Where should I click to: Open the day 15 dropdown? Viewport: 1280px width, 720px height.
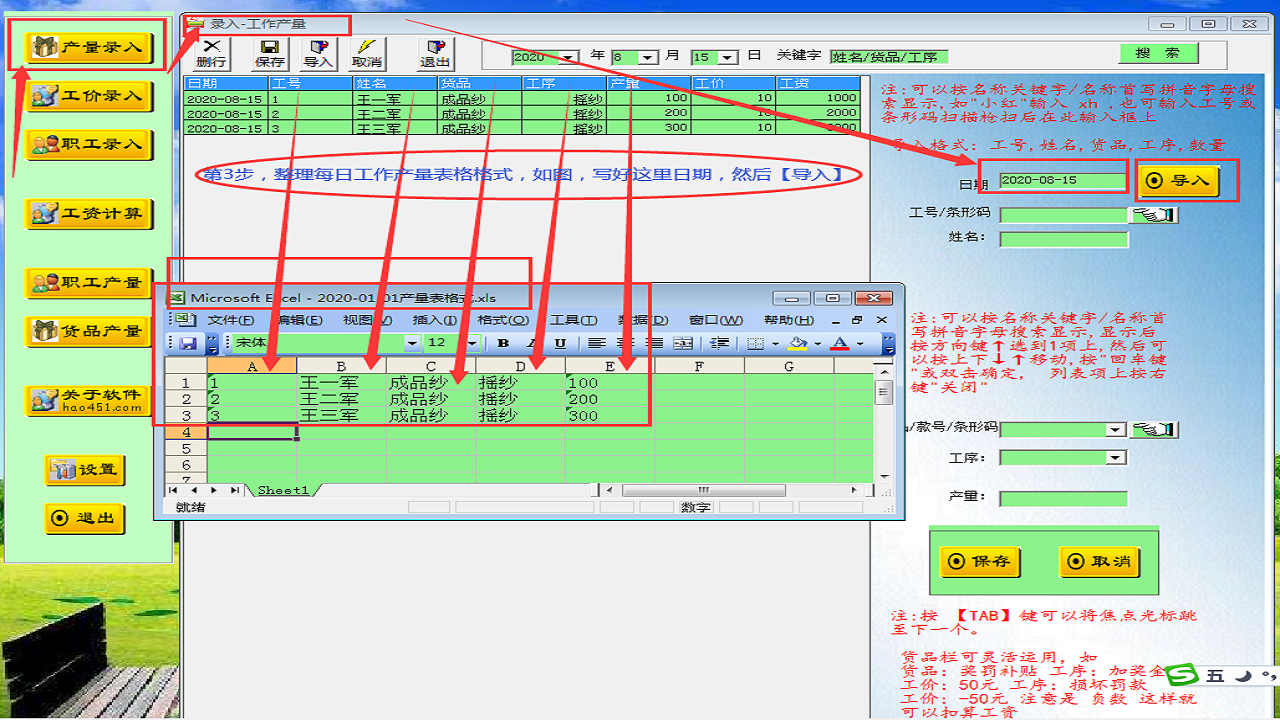(x=727, y=58)
